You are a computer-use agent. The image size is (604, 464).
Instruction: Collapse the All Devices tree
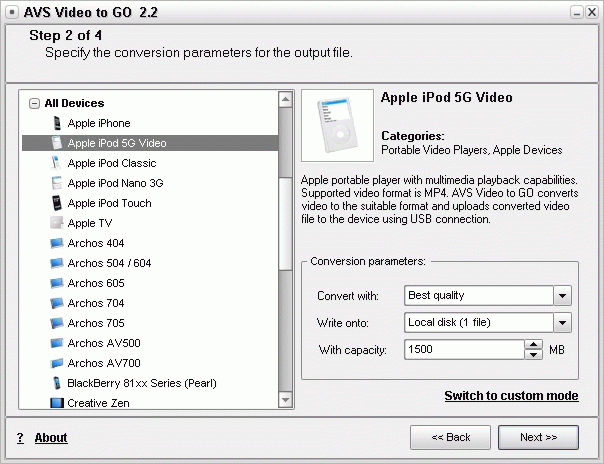pyautogui.click(x=34, y=103)
